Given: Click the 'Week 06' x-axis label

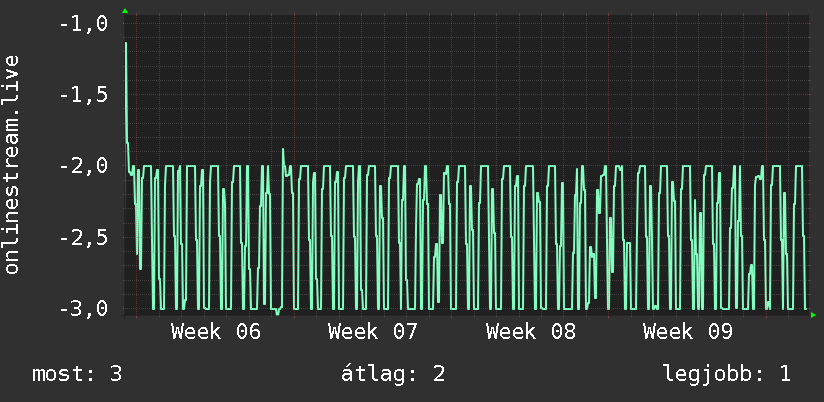Looking at the screenshot, I should coord(216,332).
